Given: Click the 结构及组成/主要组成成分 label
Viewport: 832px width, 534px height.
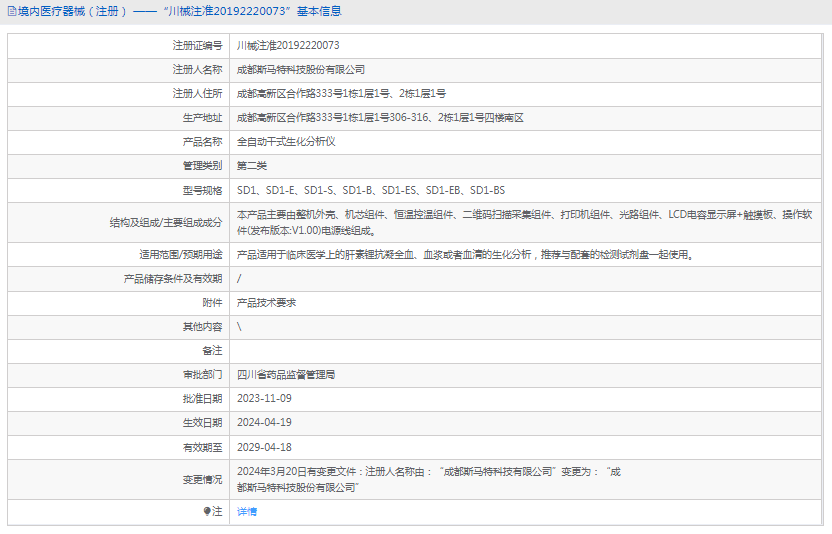Looking at the screenshot, I should pos(166,222).
